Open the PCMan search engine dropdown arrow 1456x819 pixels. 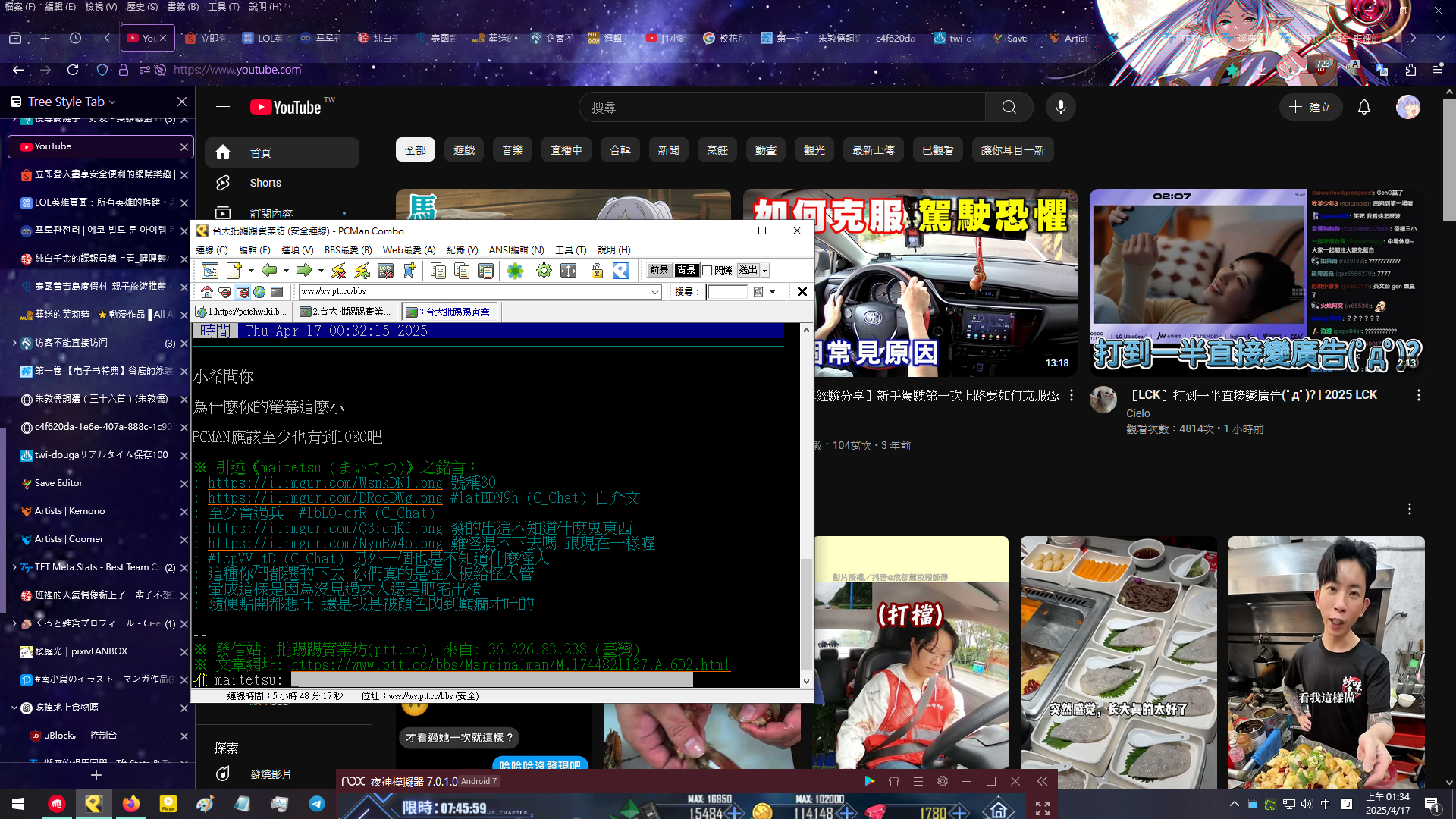[x=773, y=292]
